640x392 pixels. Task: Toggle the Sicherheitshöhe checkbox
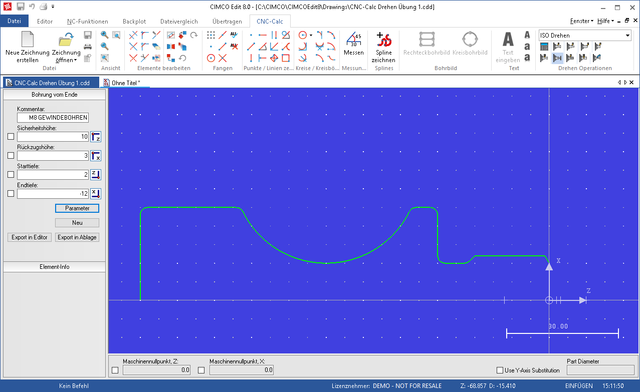point(11,137)
